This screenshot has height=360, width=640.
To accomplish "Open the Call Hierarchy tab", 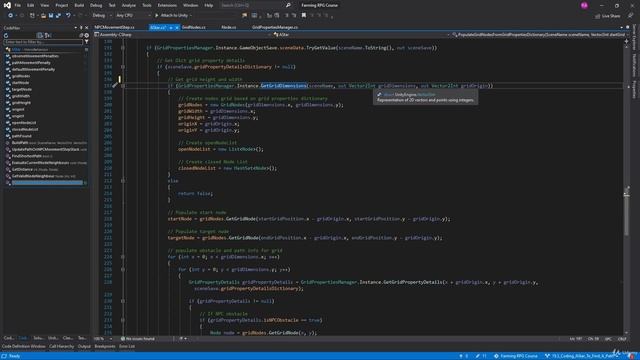I will pos(61,347).
